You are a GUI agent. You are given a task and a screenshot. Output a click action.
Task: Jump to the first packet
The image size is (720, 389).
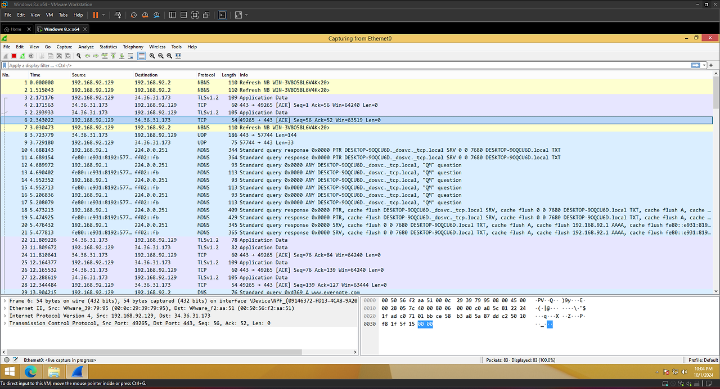pyautogui.click(x=113, y=56)
